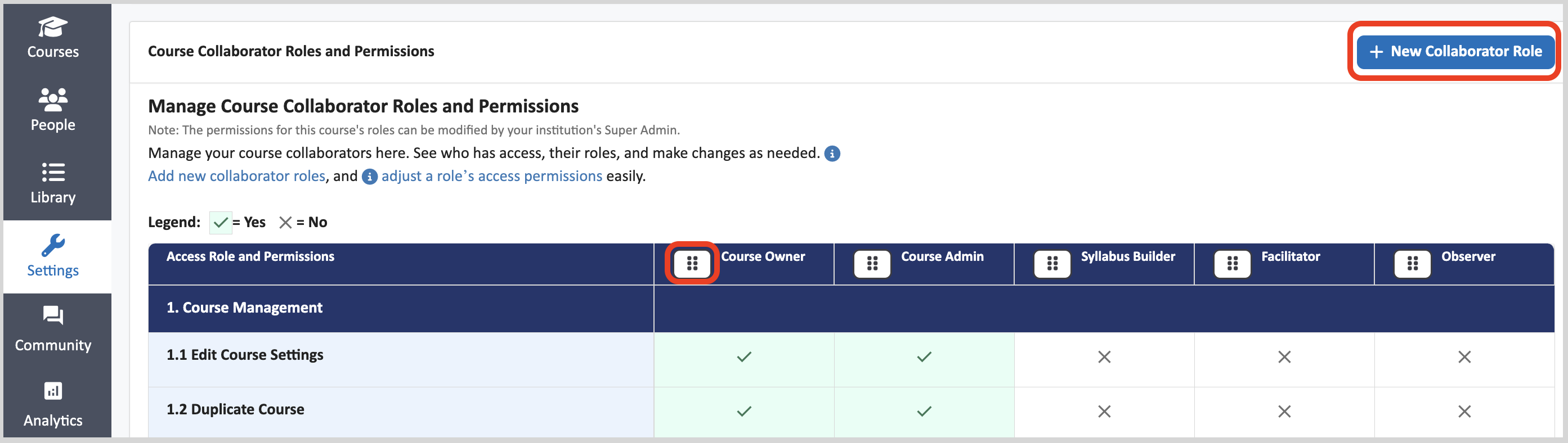The image size is (1568, 443).
Task: Click the Course Admin column title
Action: [942, 256]
